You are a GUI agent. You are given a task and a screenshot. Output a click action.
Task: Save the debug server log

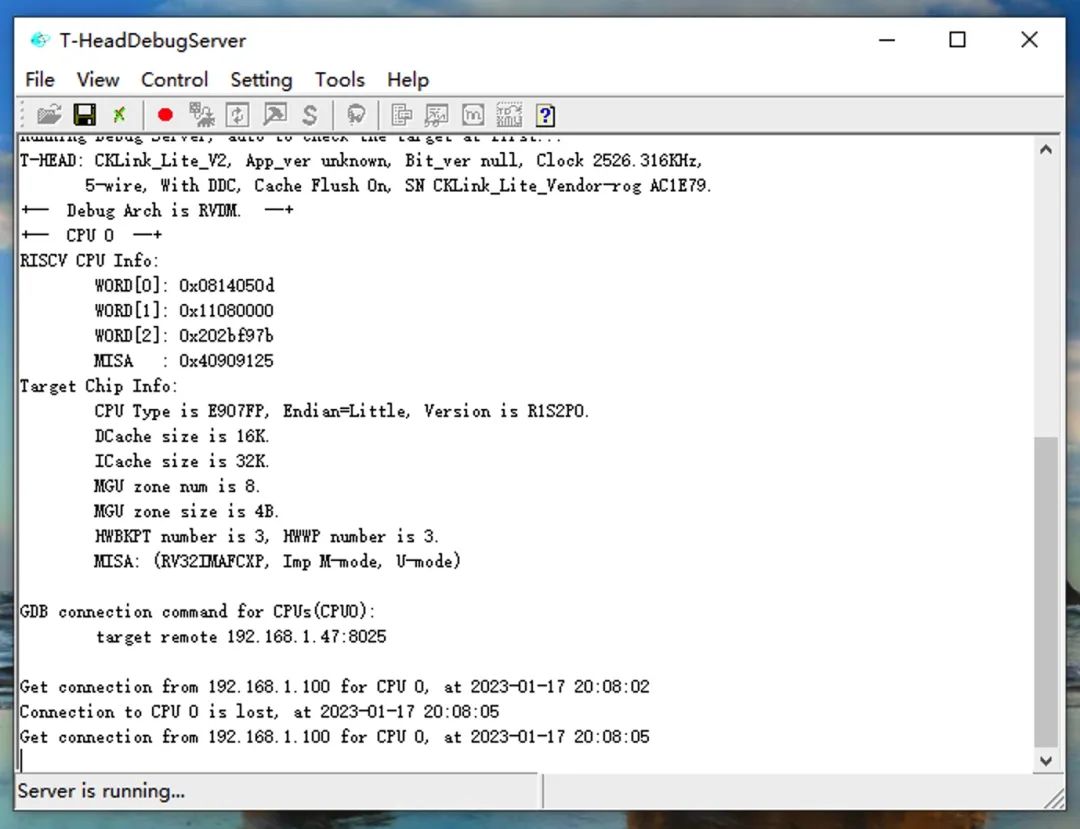click(x=84, y=114)
